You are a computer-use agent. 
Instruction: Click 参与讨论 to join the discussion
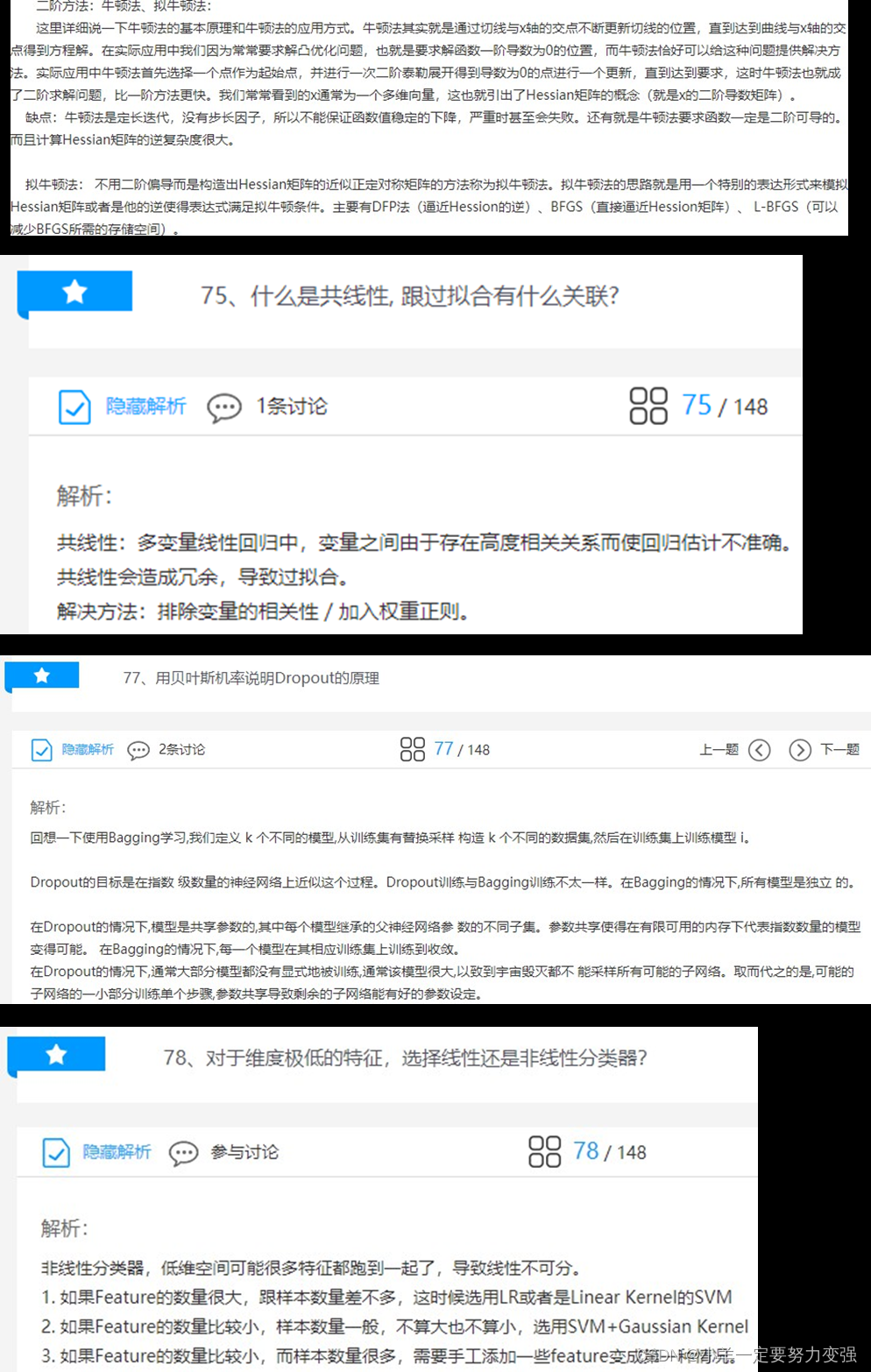pyautogui.click(x=244, y=1152)
